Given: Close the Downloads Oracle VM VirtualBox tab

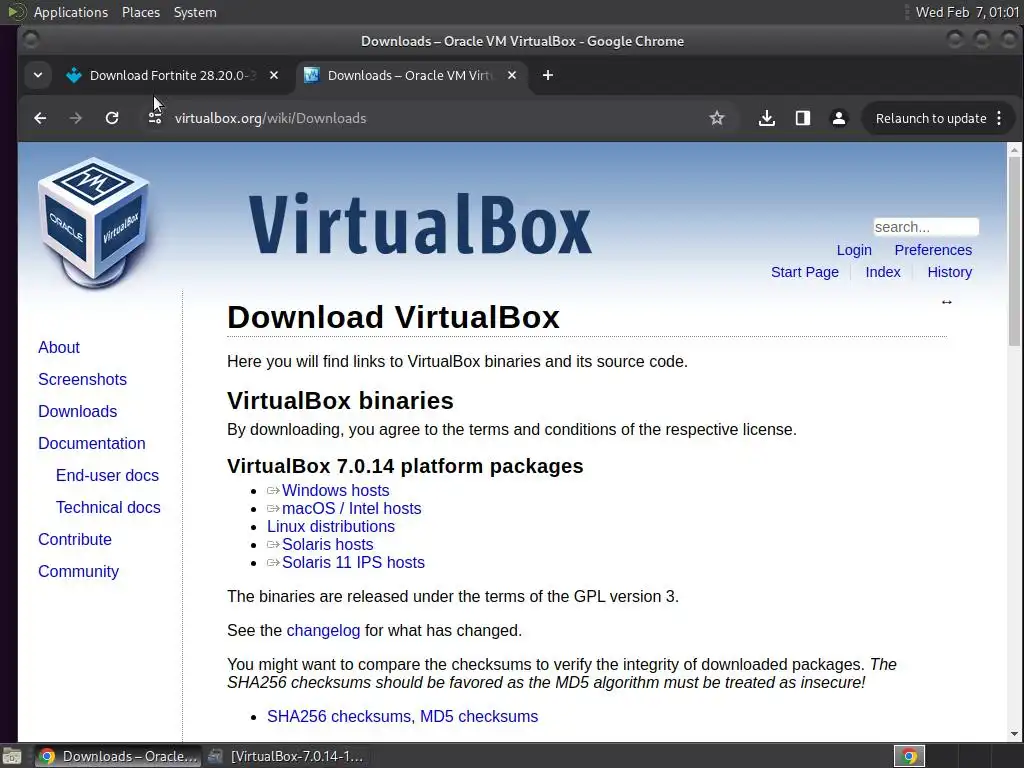Looking at the screenshot, I should [x=512, y=75].
